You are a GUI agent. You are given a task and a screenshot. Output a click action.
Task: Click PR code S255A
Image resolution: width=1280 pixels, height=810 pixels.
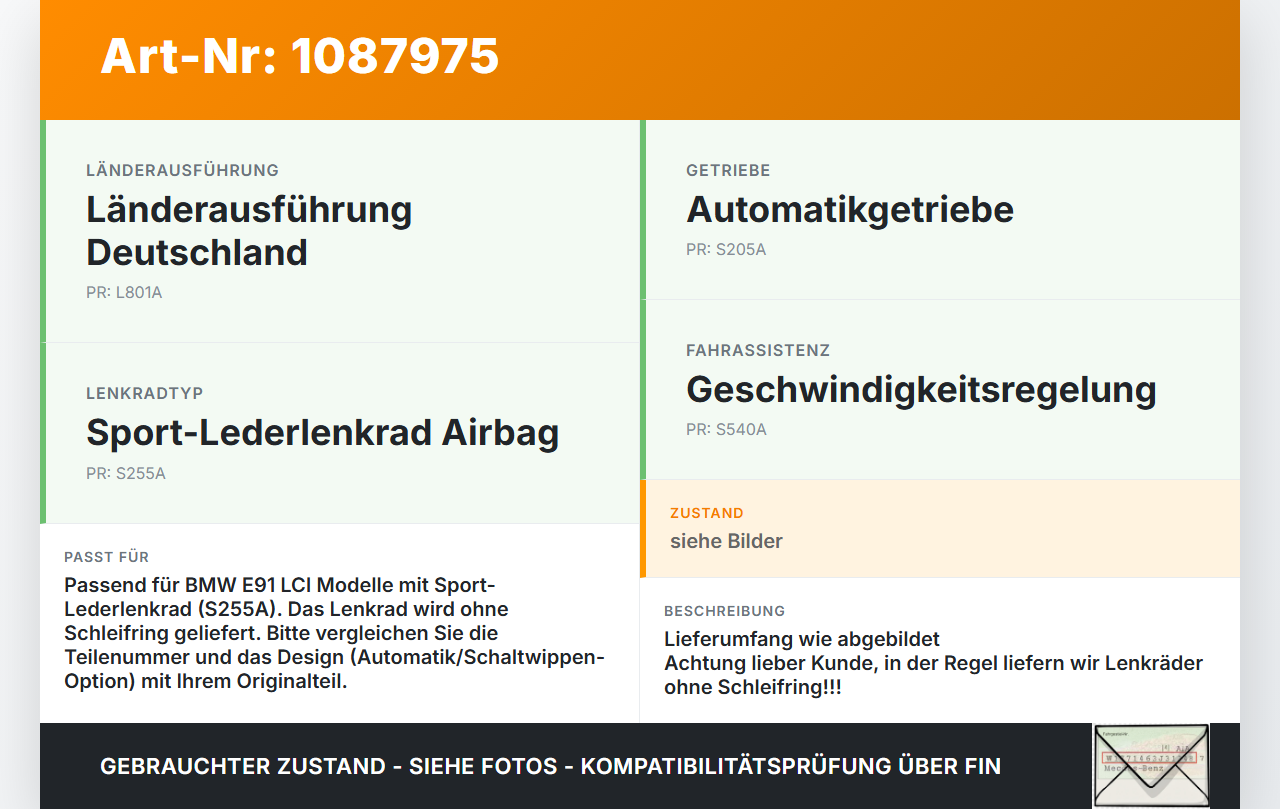coord(126,474)
